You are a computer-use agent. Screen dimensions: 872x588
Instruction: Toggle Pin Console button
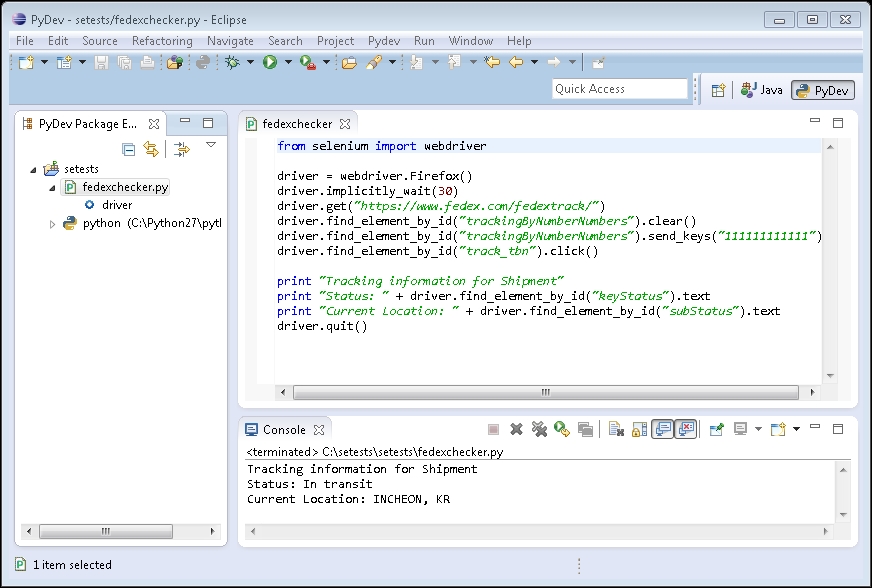[x=717, y=429]
